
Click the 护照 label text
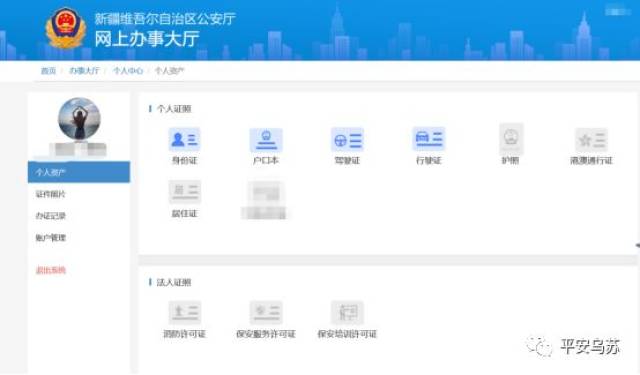pyautogui.click(x=510, y=161)
